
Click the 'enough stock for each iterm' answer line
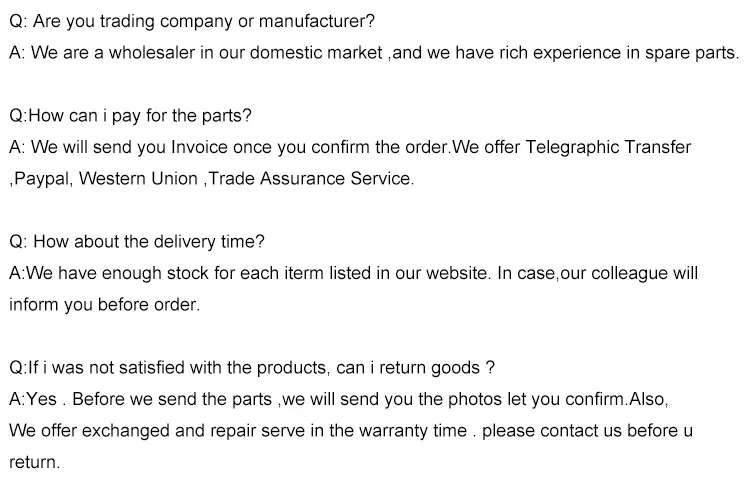point(353,273)
